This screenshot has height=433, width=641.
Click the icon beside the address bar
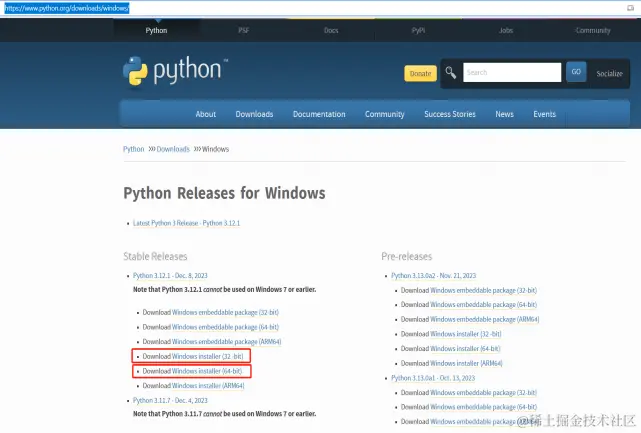tap(630, 8)
